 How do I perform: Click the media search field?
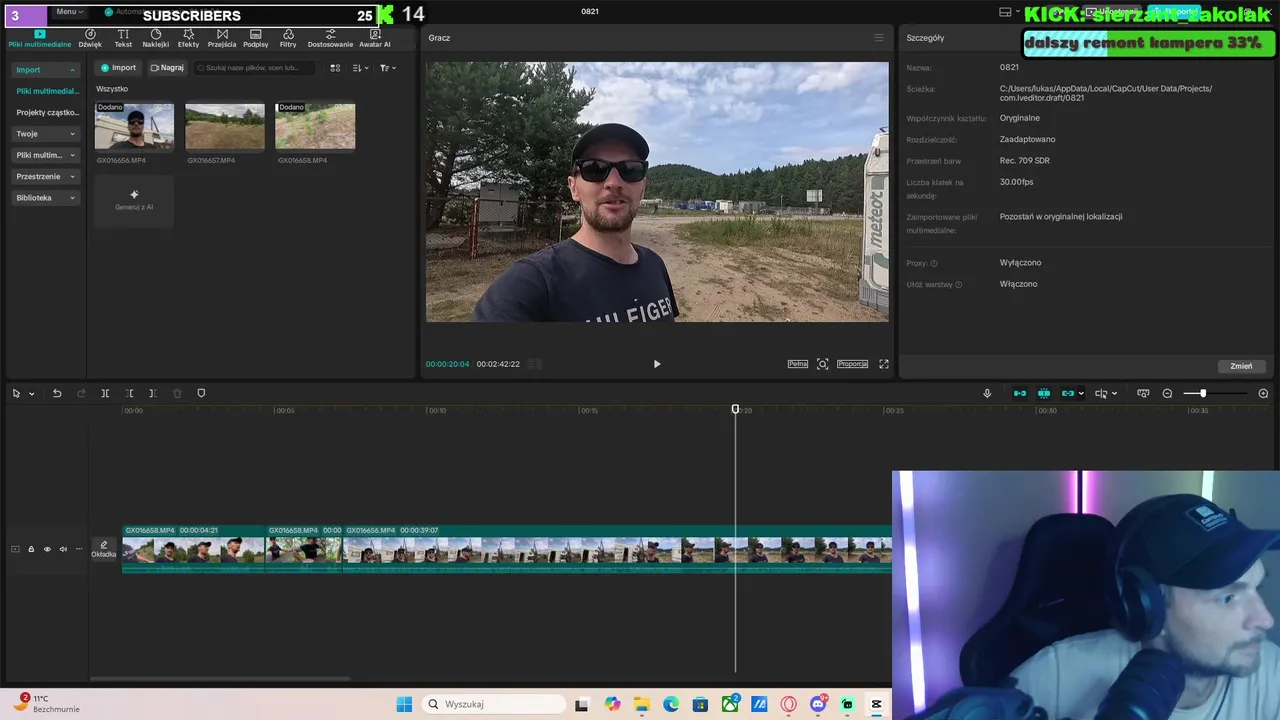pos(255,68)
